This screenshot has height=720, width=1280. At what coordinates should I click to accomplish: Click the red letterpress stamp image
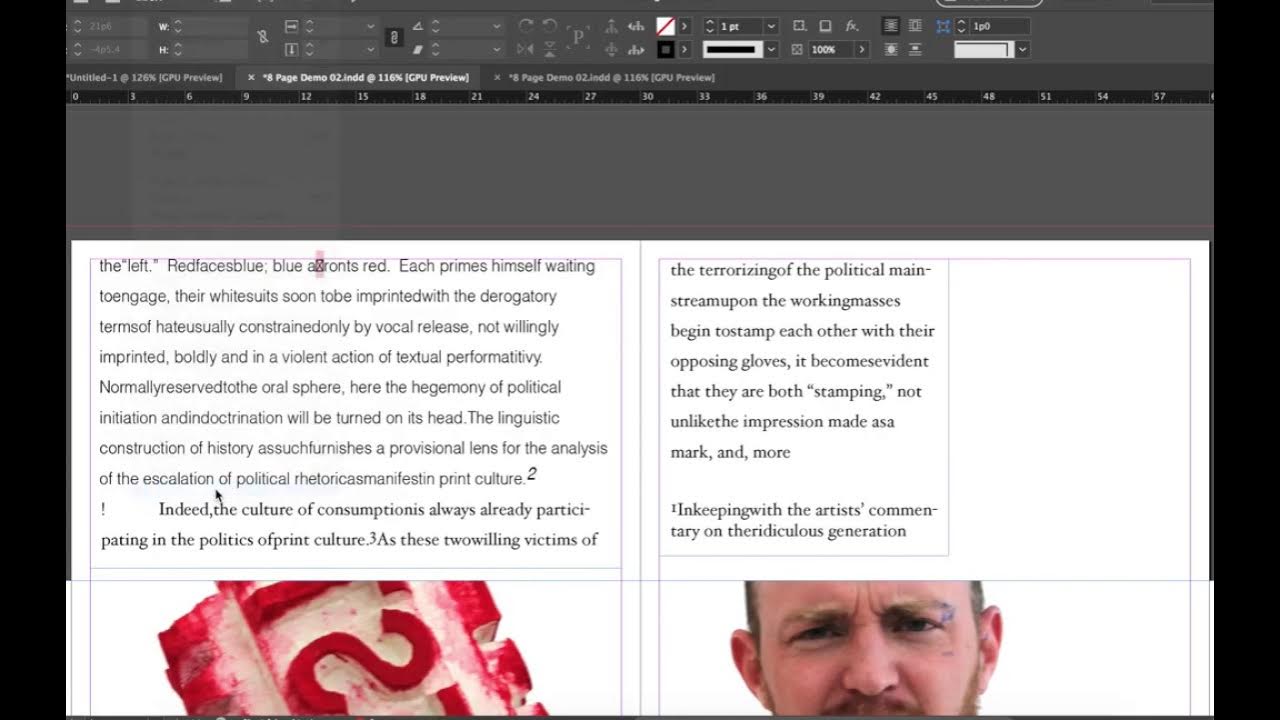[355, 648]
